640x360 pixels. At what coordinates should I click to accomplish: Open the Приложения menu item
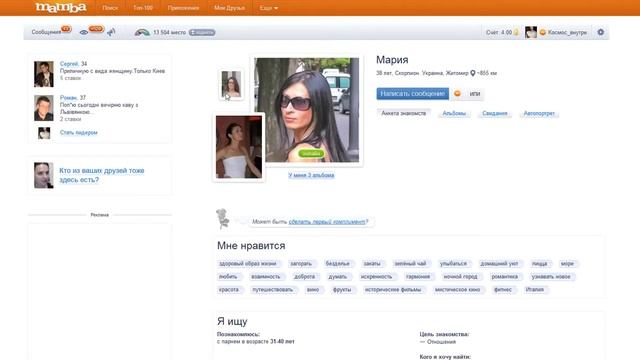point(183,8)
